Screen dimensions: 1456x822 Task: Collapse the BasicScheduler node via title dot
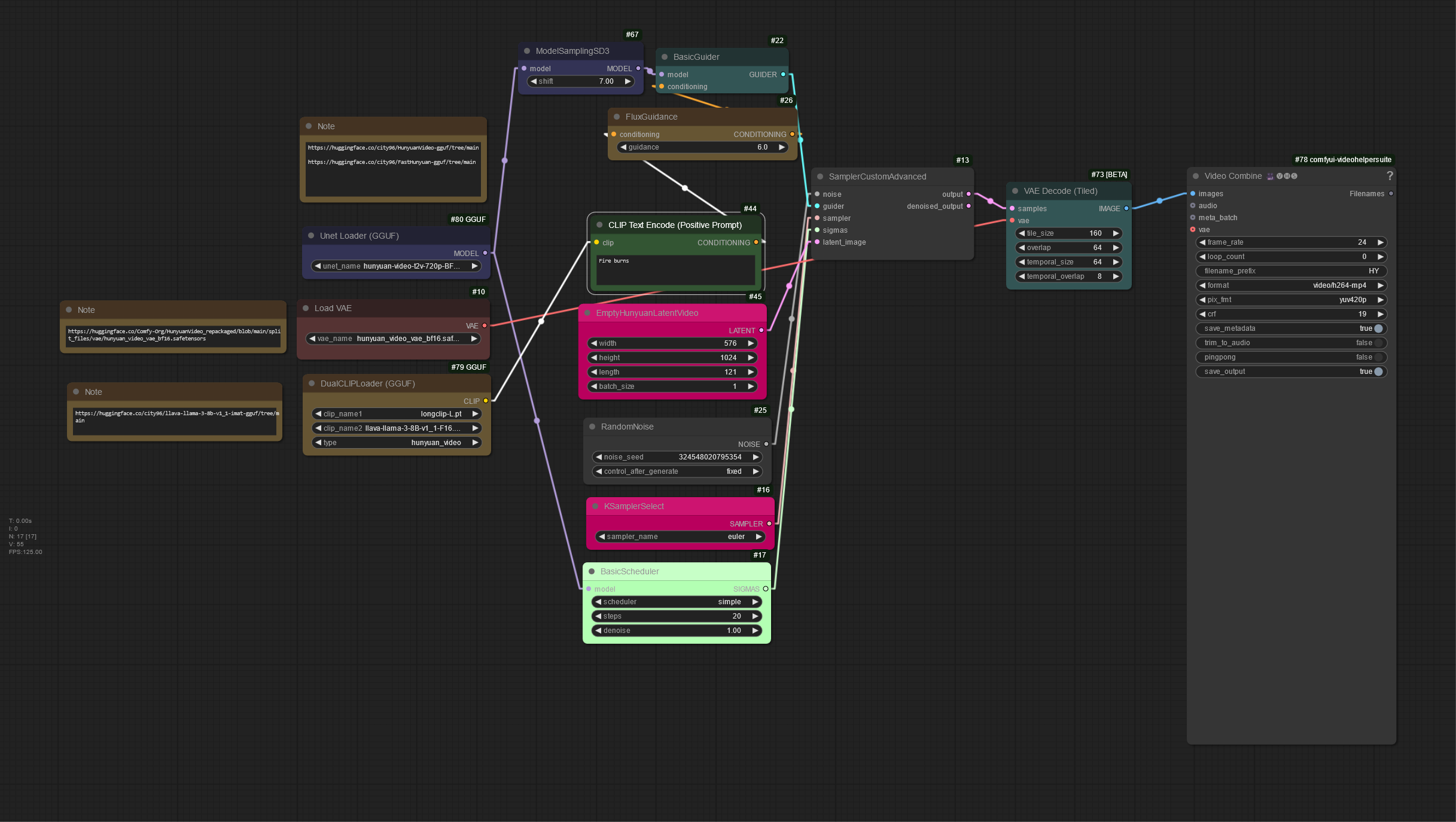[592, 571]
